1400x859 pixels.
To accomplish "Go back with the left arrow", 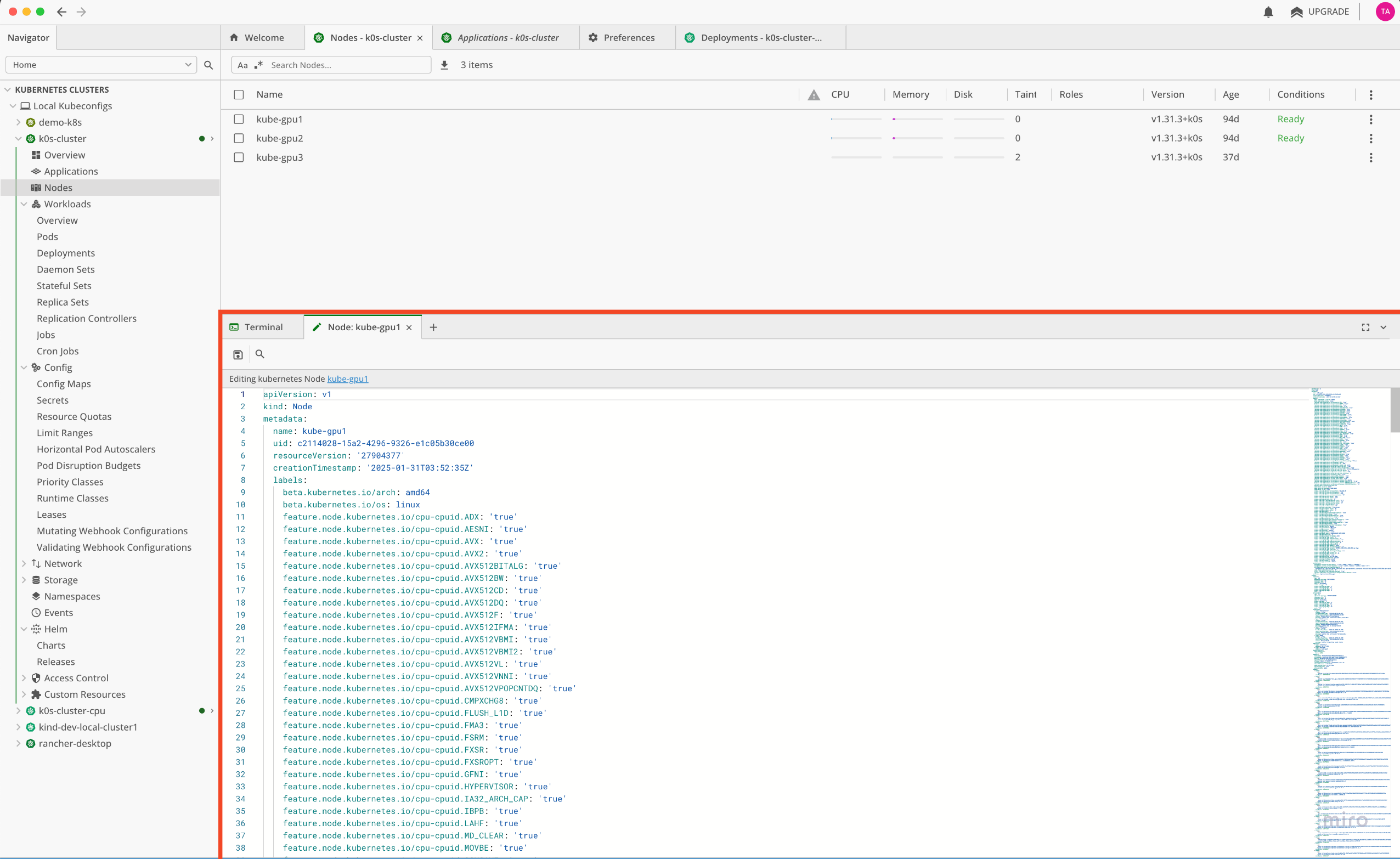I will (62, 12).
